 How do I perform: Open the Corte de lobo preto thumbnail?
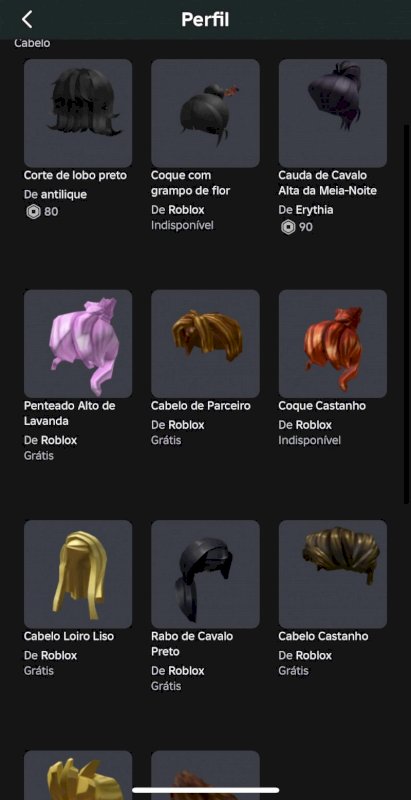coord(78,113)
